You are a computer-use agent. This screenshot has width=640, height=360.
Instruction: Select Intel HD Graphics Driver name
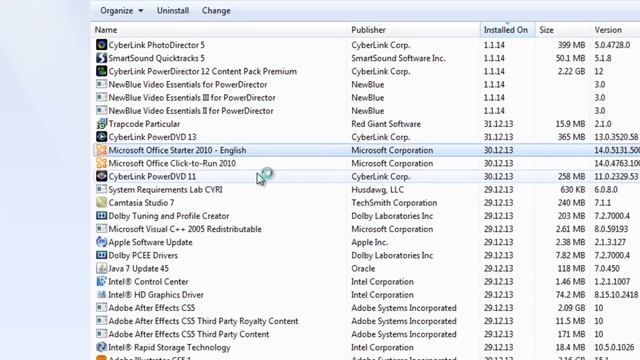pyautogui.click(x=156, y=295)
